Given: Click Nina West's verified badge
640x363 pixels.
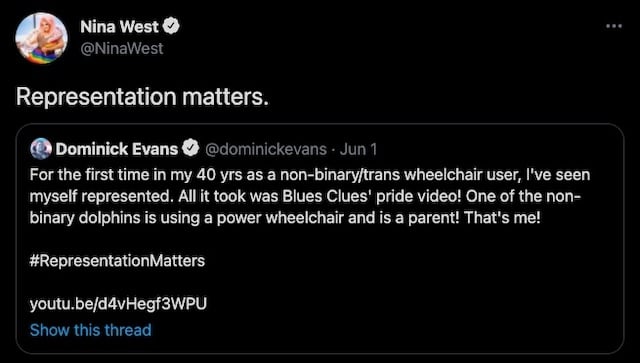Looking at the screenshot, I should (171, 27).
